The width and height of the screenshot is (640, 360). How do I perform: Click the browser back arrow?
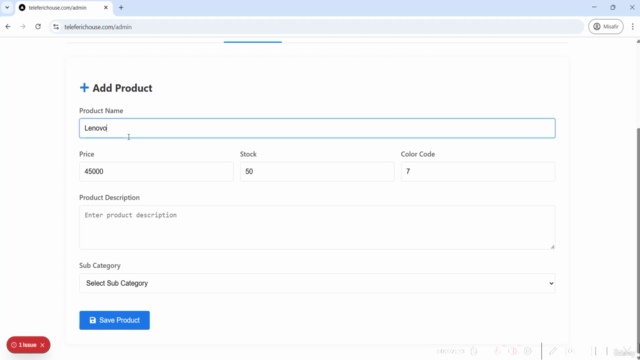coord(8,27)
